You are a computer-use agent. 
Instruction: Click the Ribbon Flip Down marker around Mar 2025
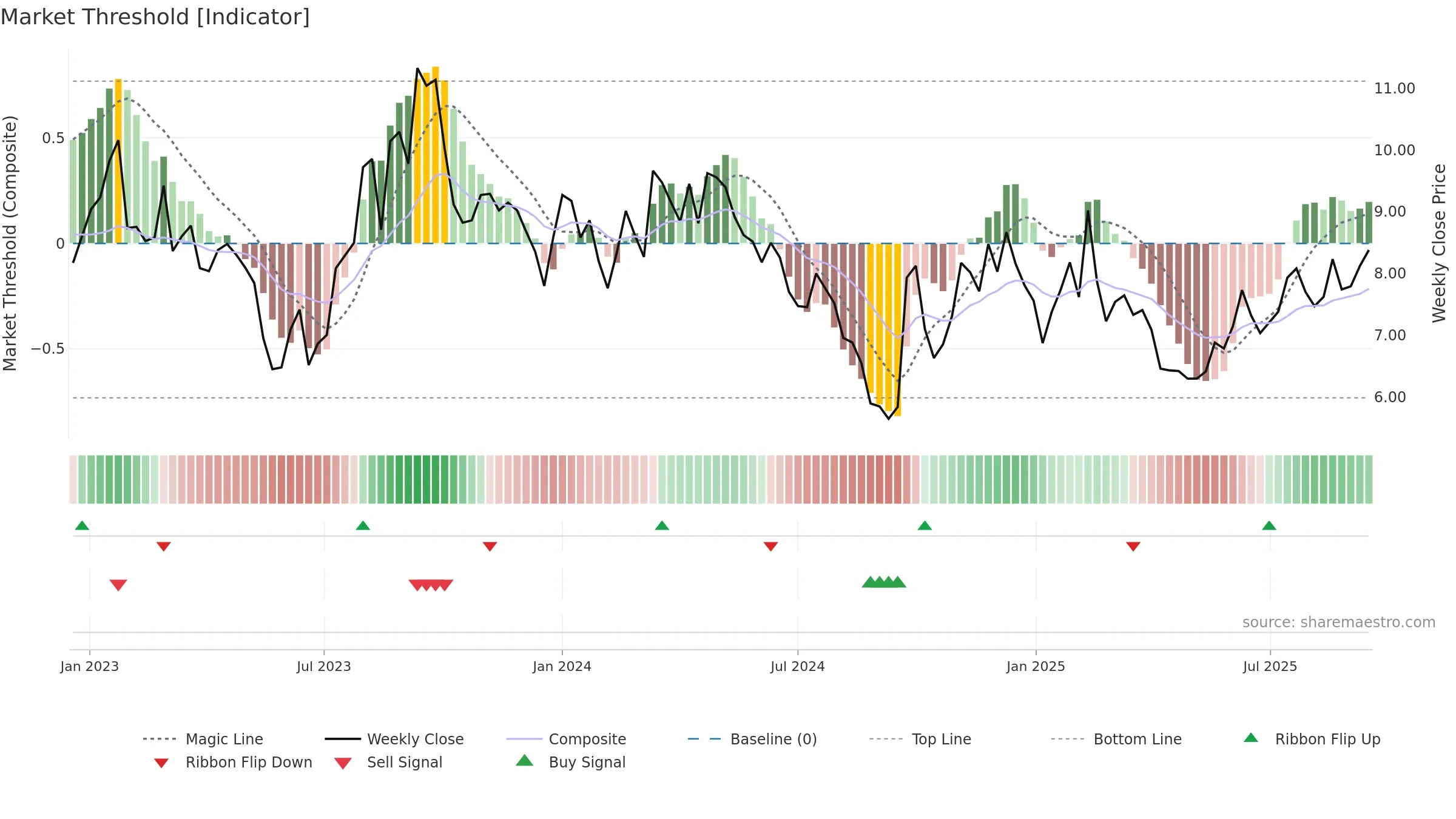coord(1133,547)
